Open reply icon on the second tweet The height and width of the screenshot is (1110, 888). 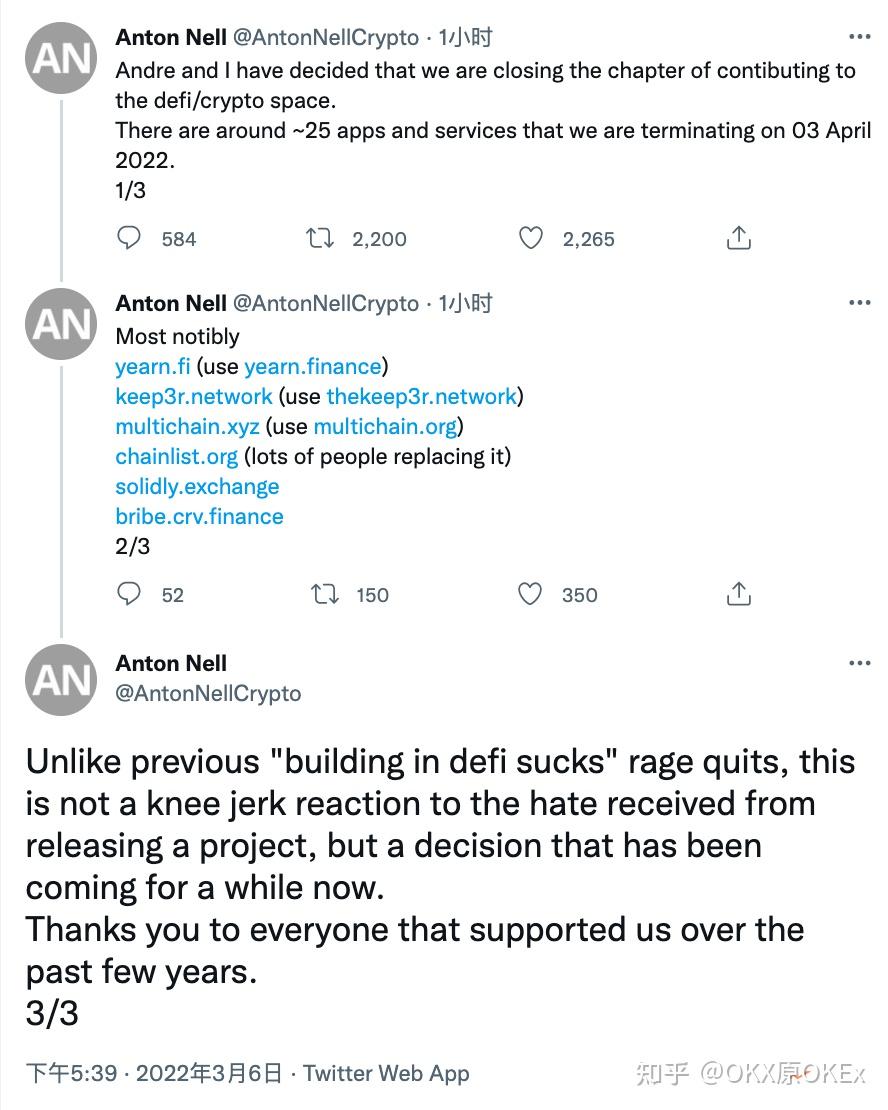click(x=129, y=594)
